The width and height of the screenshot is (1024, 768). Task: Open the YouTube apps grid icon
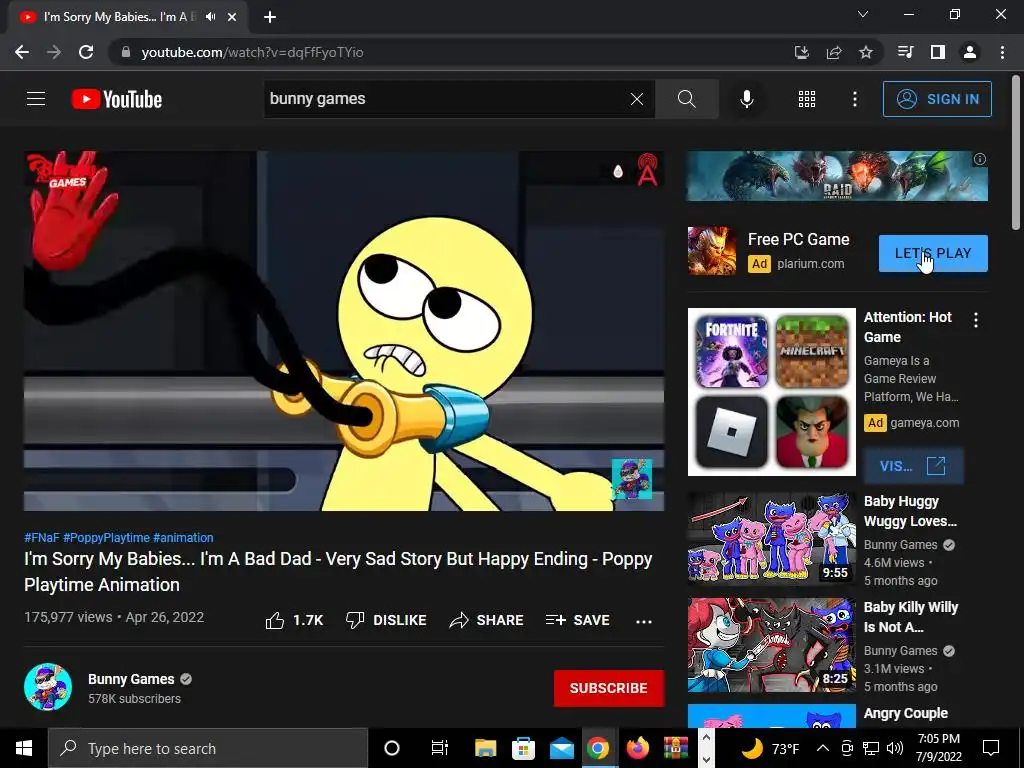pos(807,99)
